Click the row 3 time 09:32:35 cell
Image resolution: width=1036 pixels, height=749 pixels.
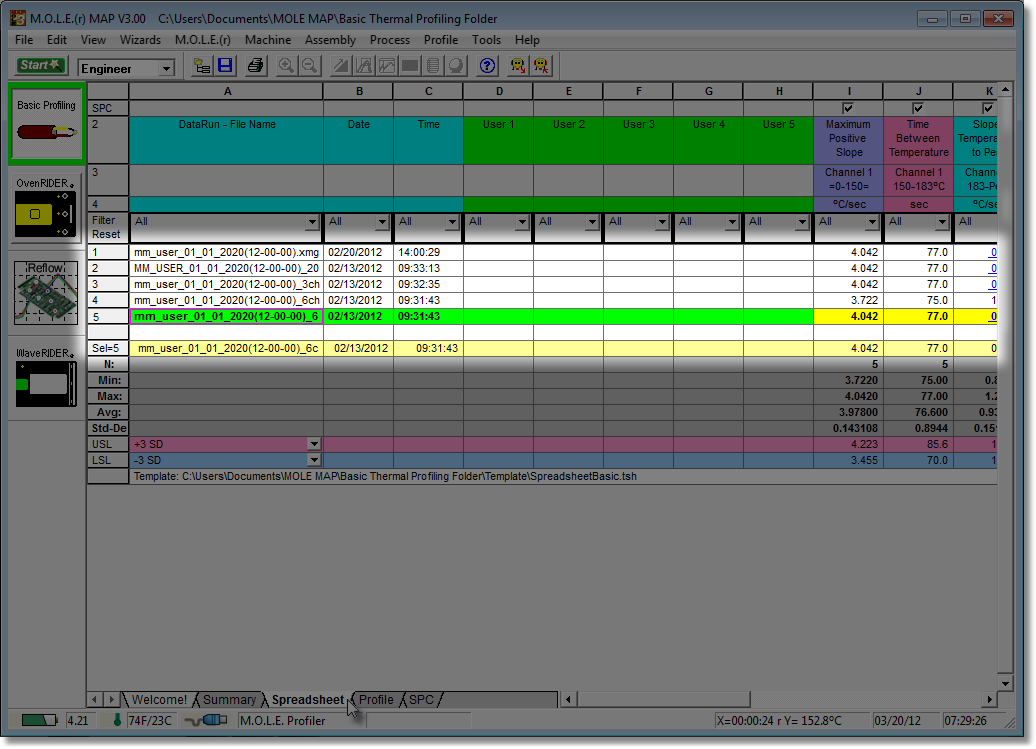(x=428, y=284)
